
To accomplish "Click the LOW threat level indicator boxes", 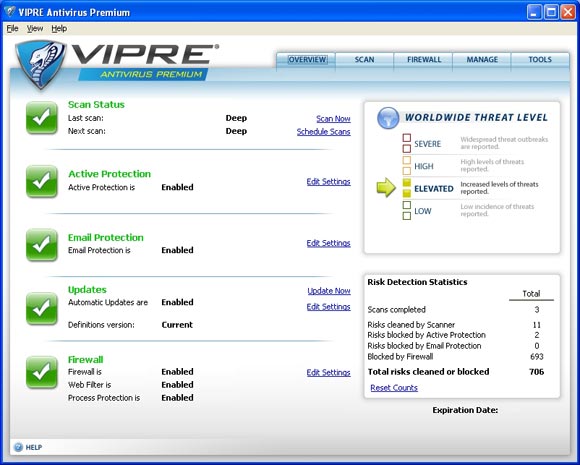I will (x=407, y=210).
